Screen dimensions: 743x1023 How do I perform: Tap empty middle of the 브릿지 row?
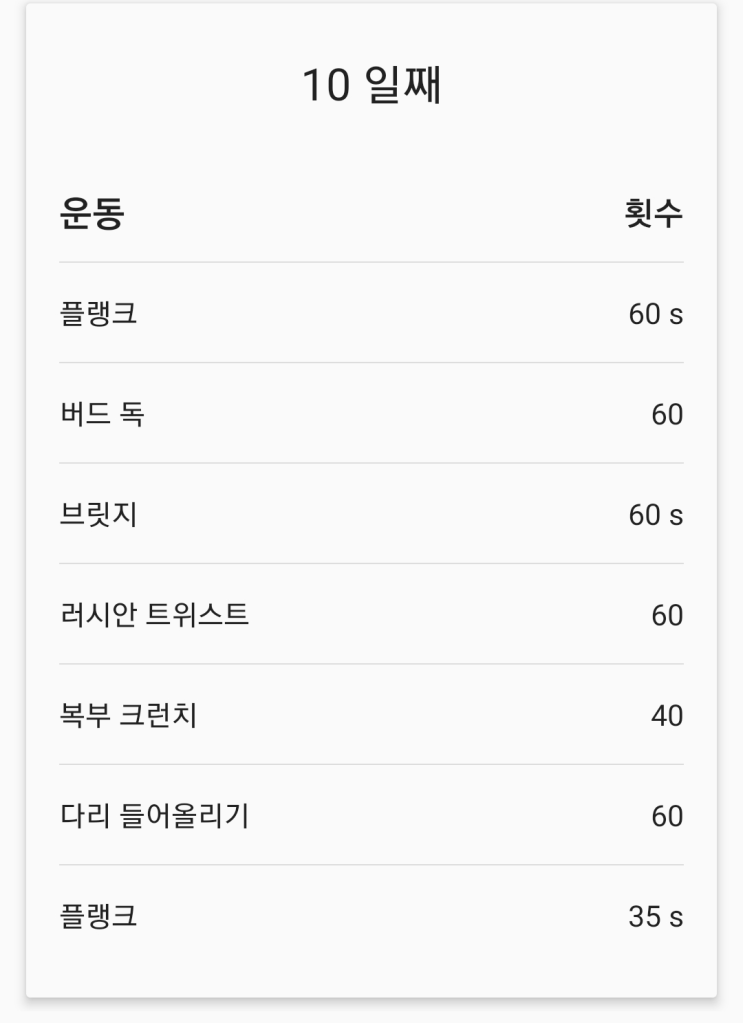[x=380, y=514]
